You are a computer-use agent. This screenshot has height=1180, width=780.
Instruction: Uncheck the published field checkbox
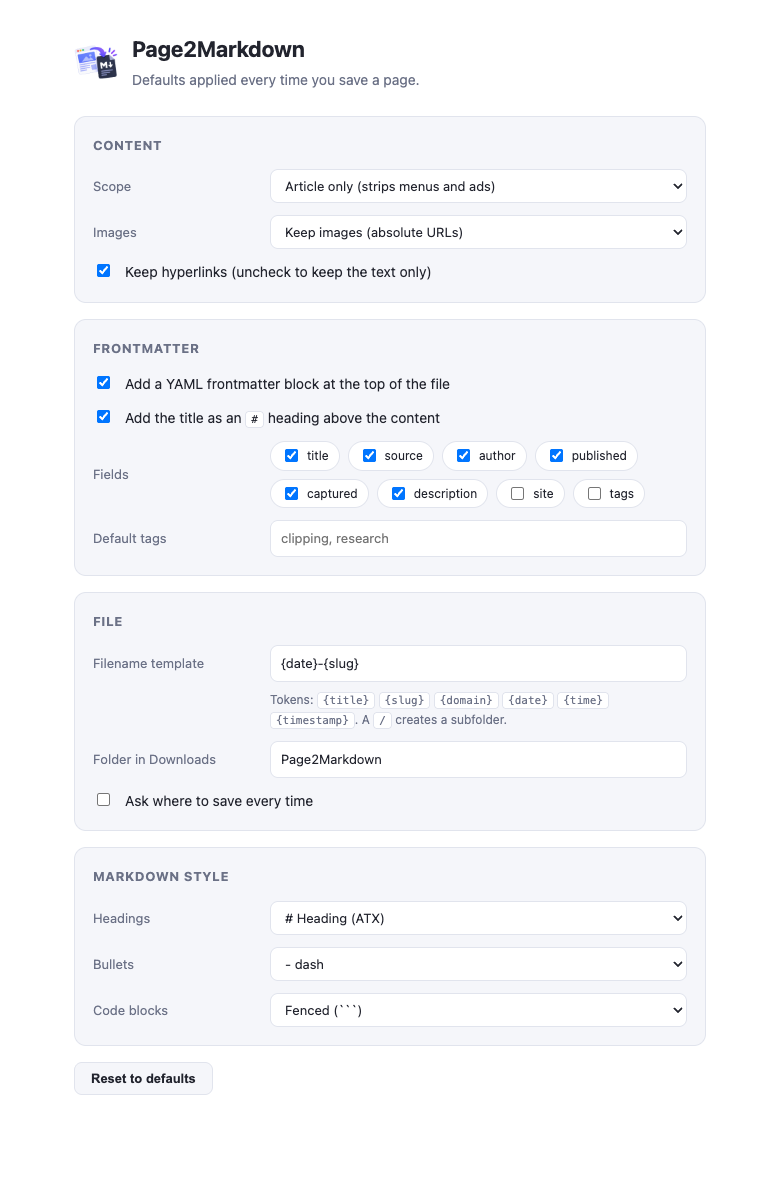tap(556, 455)
